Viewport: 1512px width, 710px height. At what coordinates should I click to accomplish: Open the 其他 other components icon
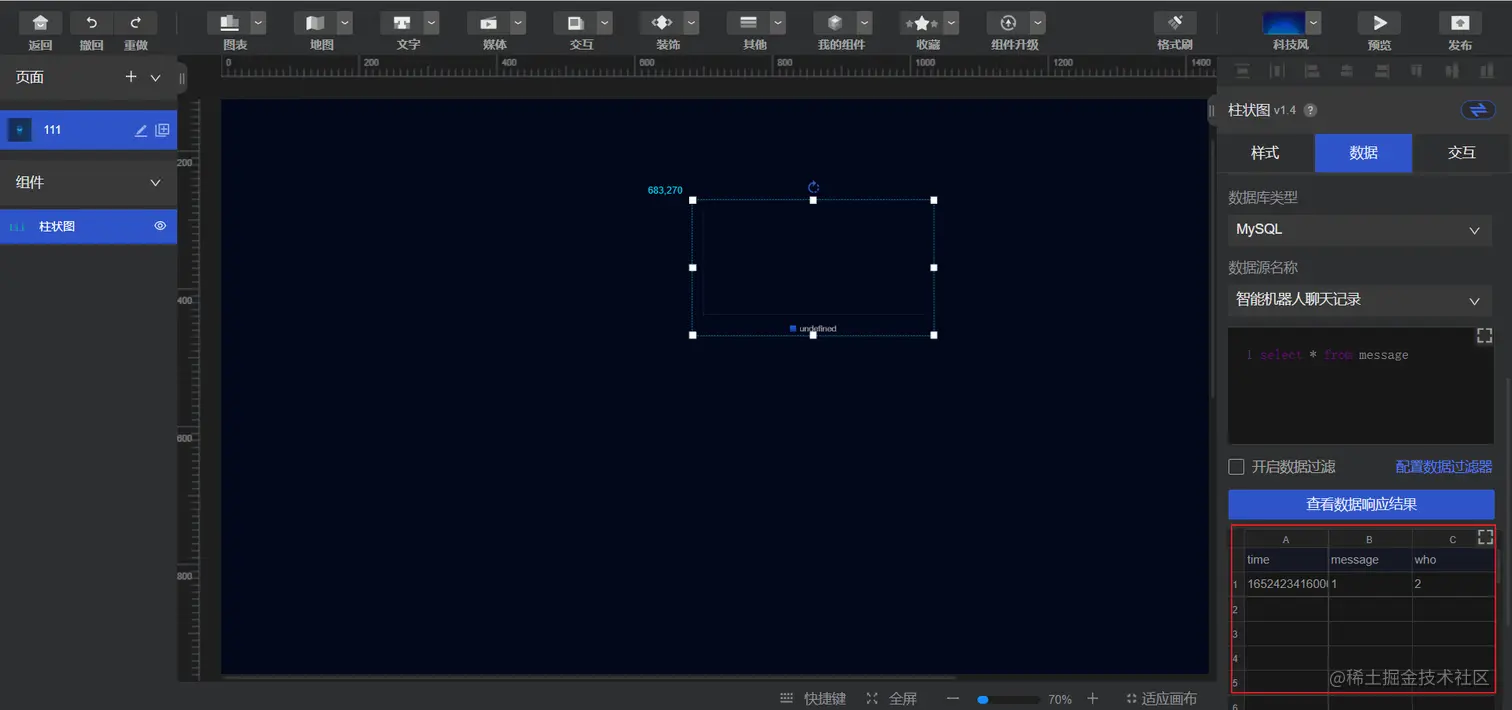(748, 22)
